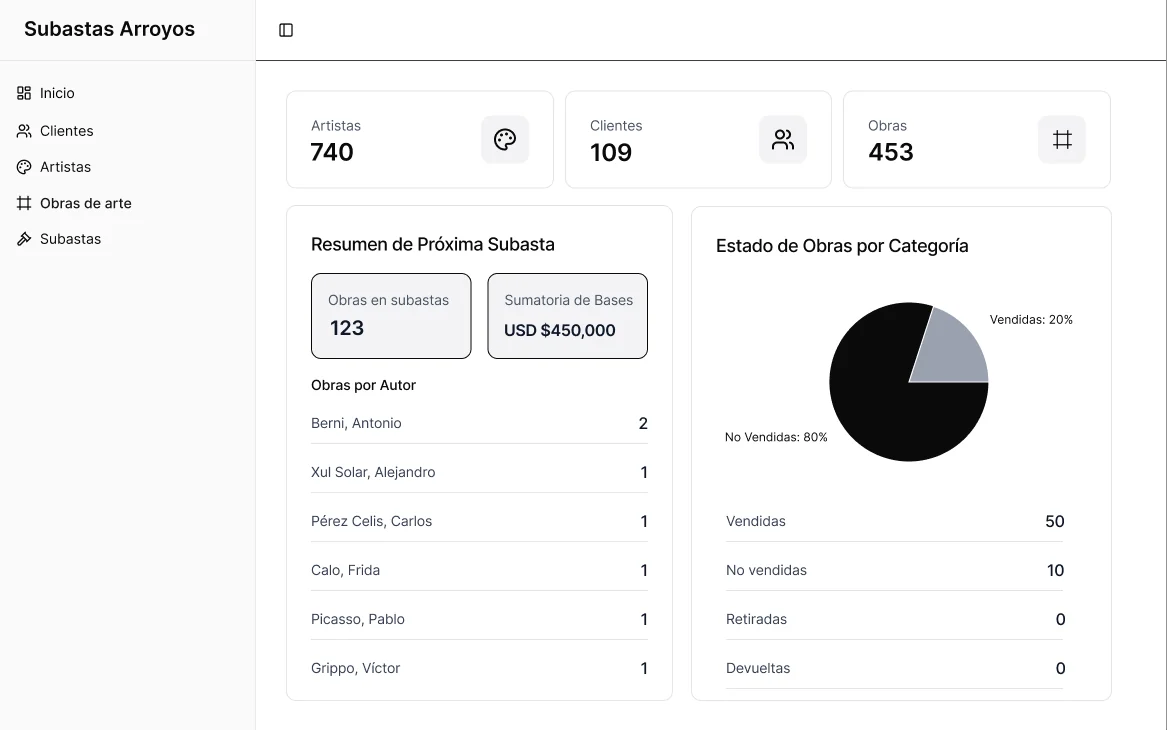The image size is (1167, 730).
Task: Click the 'Calo, Frida' row
Action: [x=479, y=571]
